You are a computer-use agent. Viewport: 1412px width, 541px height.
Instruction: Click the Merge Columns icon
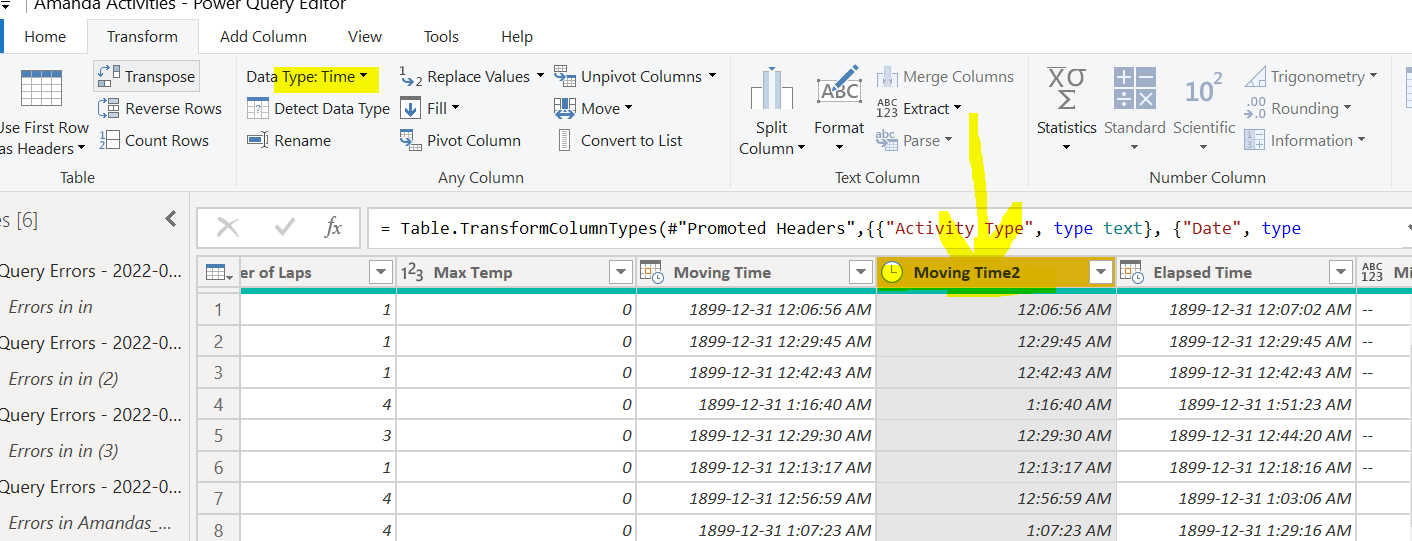click(887, 76)
